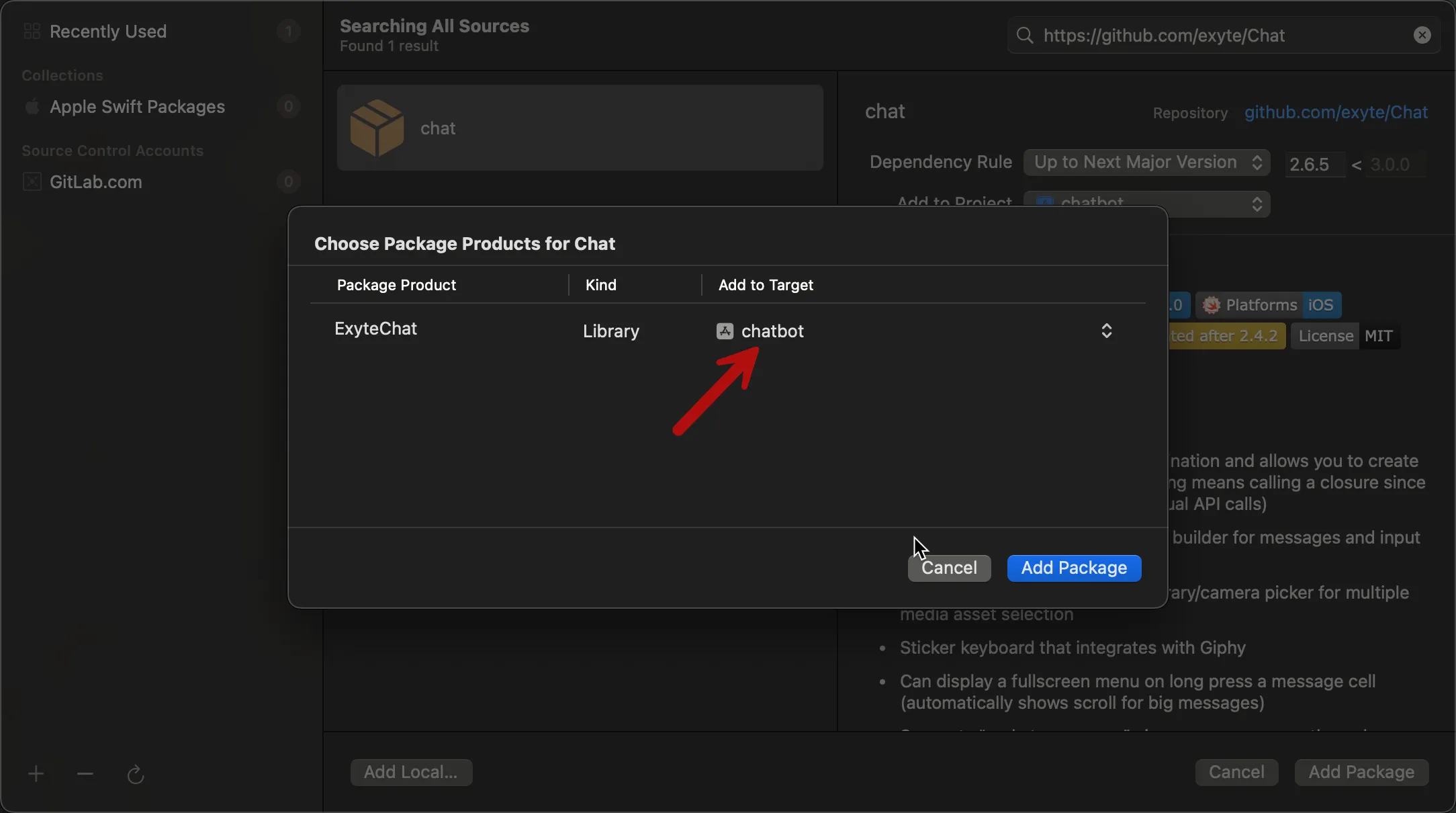Select Recently Used in the sidebar
The height and width of the screenshot is (813, 1456).
pyautogui.click(x=108, y=31)
